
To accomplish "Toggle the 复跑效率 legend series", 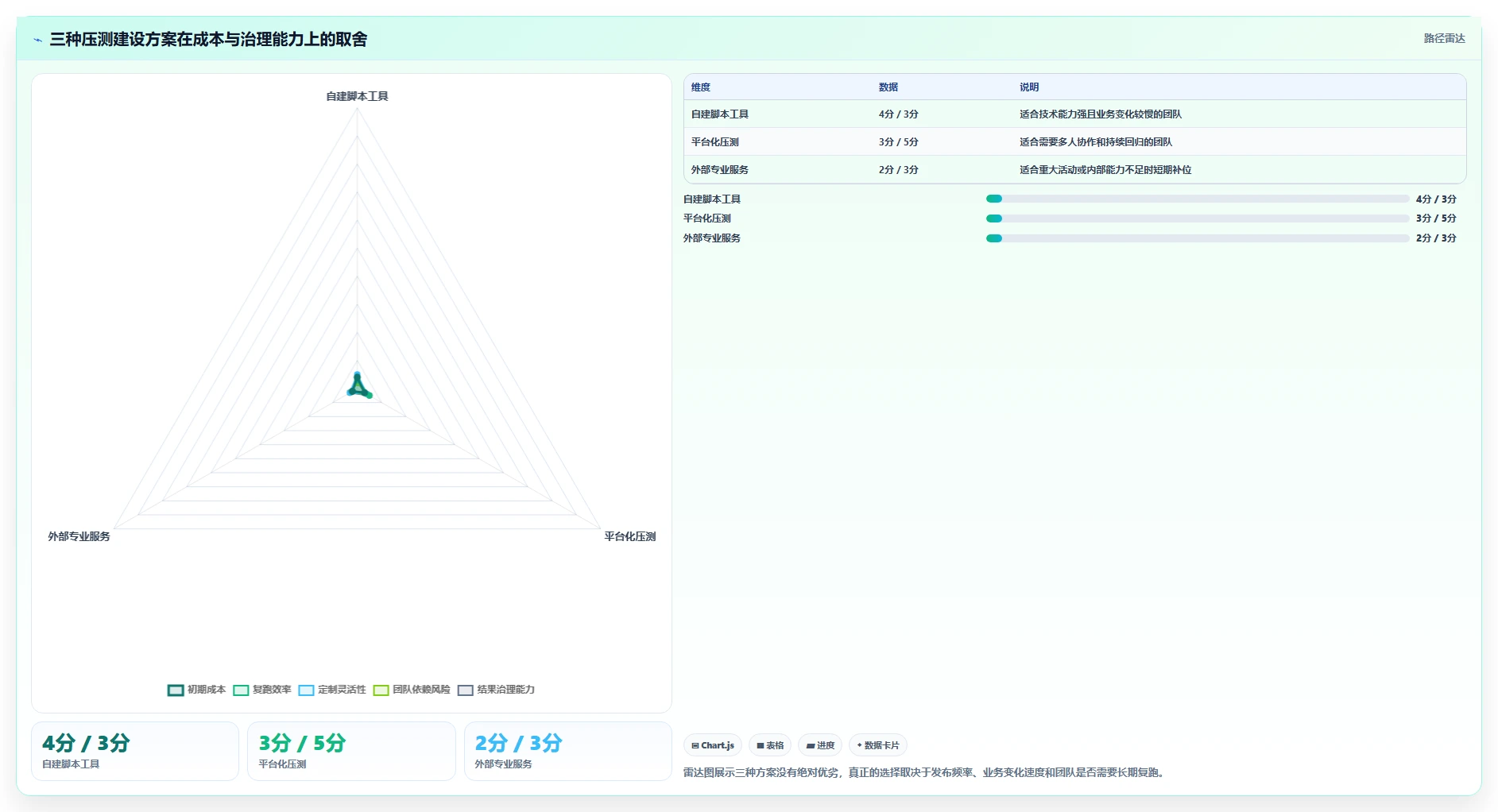I will tap(262, 690).
